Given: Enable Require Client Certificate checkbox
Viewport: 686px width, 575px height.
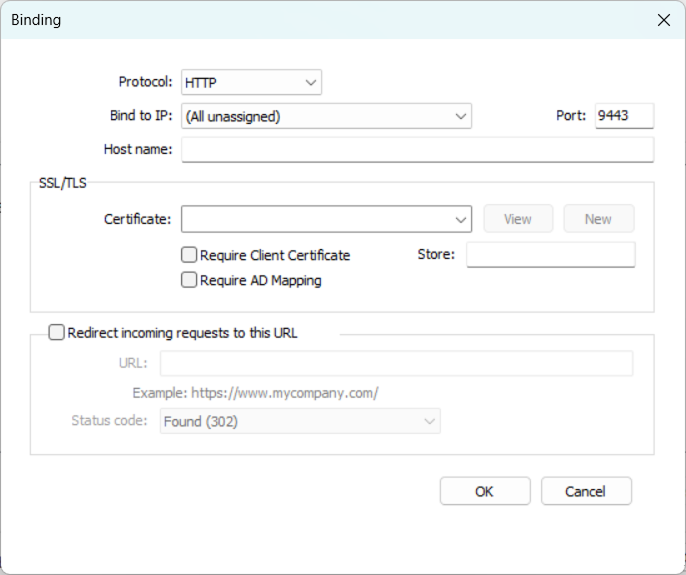Looking at the screenshot, I should (x=189, y=255).
